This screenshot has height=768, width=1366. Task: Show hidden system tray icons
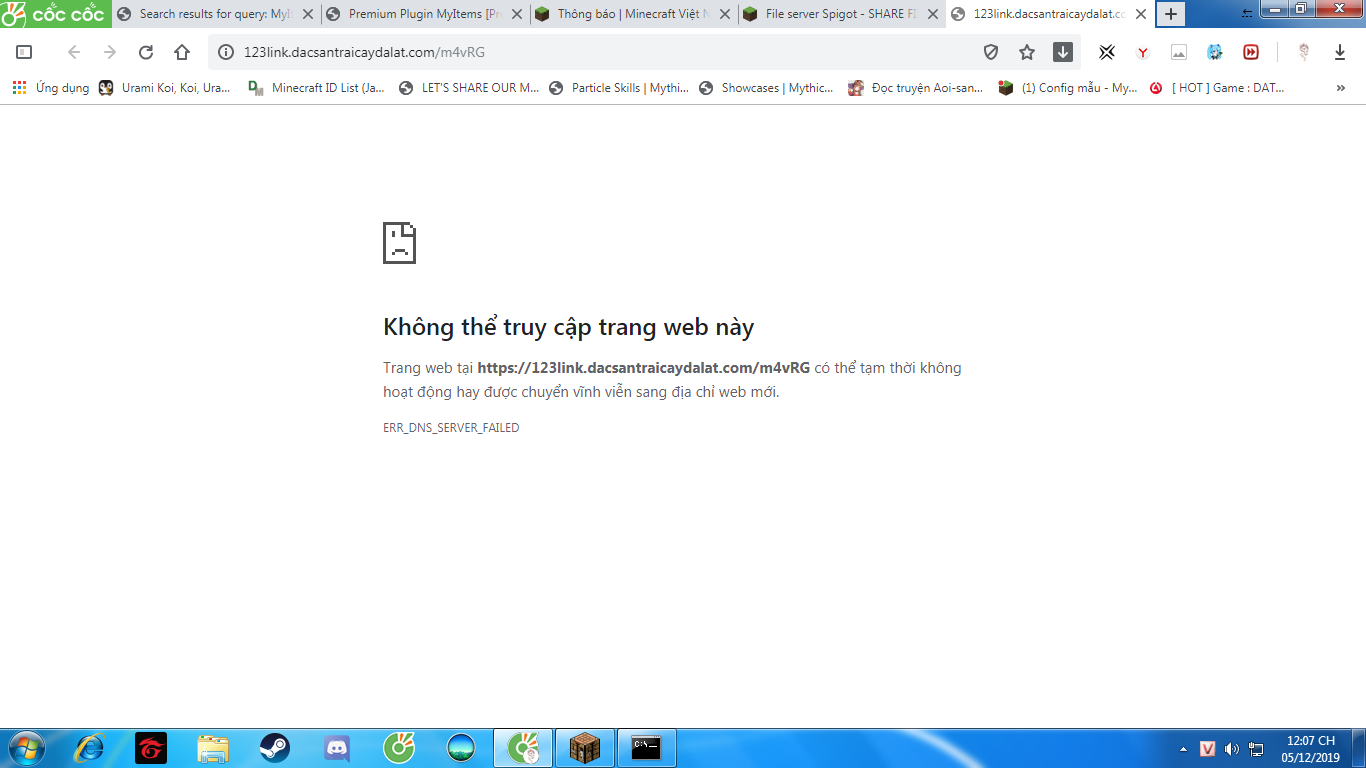click(x=1183, y=749)
